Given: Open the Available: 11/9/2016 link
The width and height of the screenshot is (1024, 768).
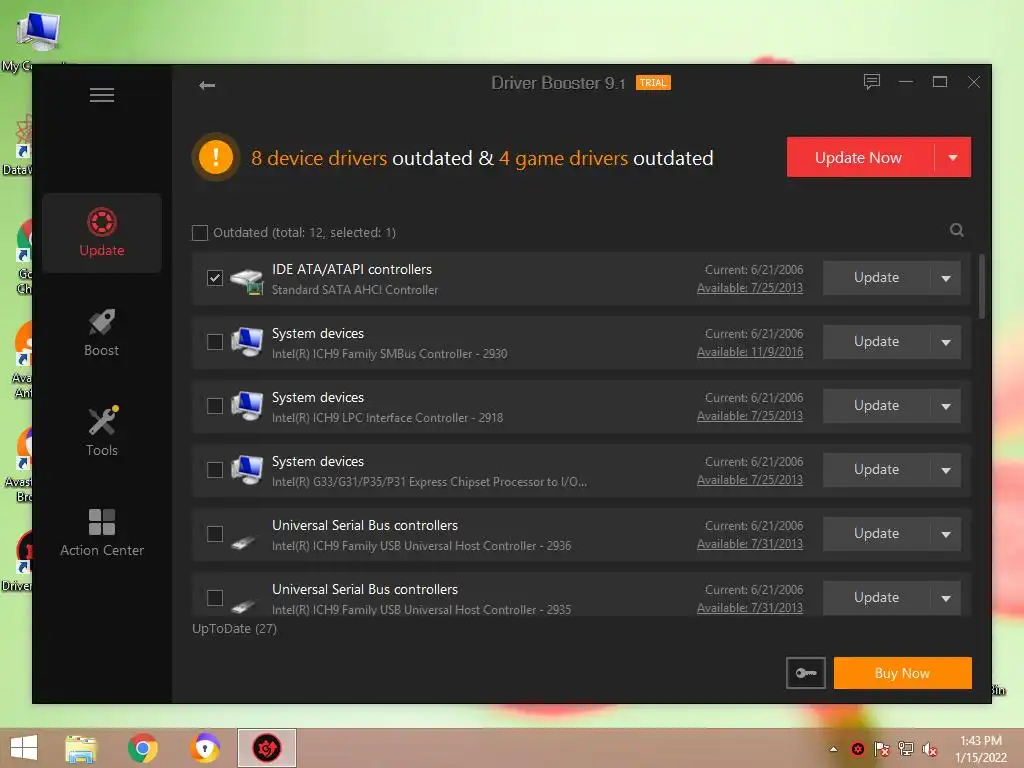Looking at the screenshot, I should tap(750, 352).
